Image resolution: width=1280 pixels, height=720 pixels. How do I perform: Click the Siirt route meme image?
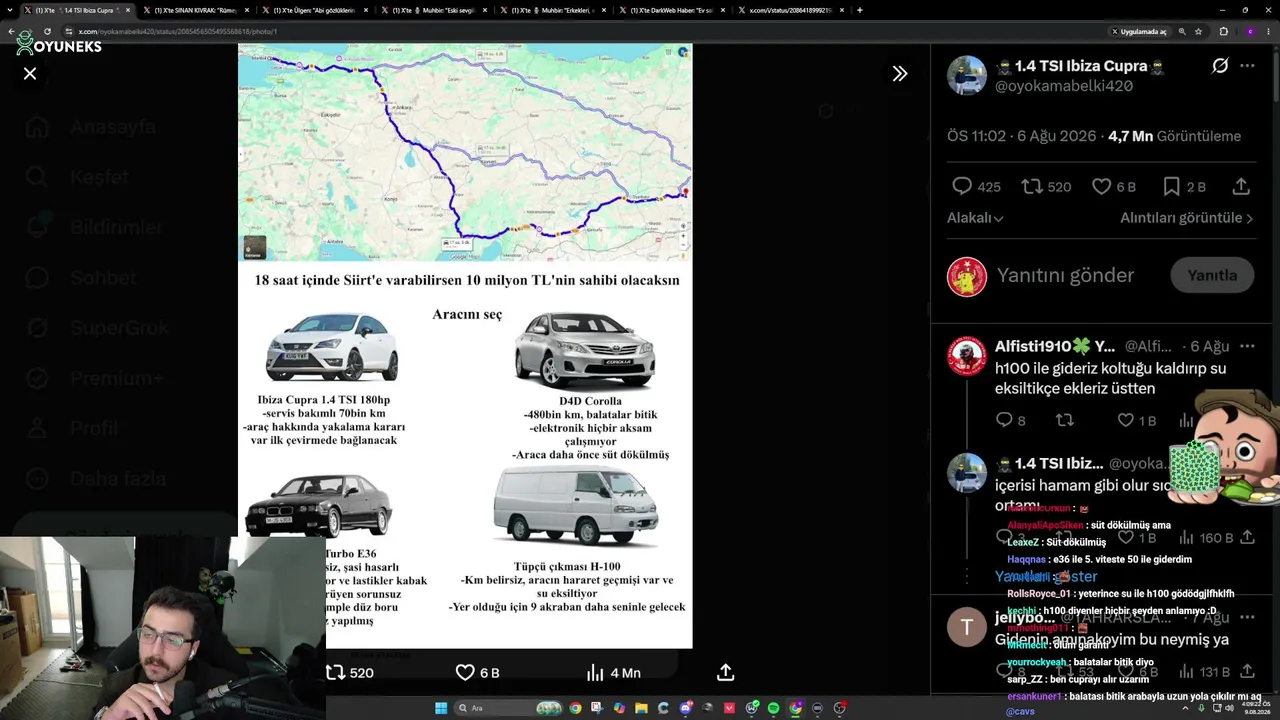(465, 346)
